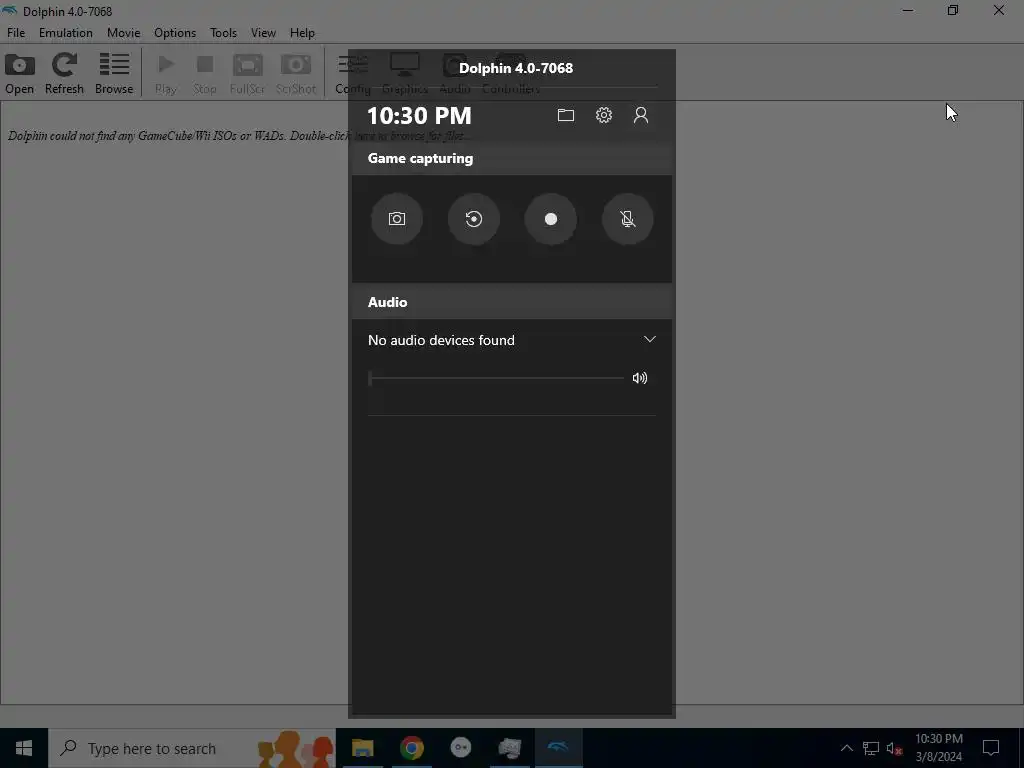The image size is (1024, 768).
Task: Open Google Chrome from taskbar
Action: [x=411, y=748]
